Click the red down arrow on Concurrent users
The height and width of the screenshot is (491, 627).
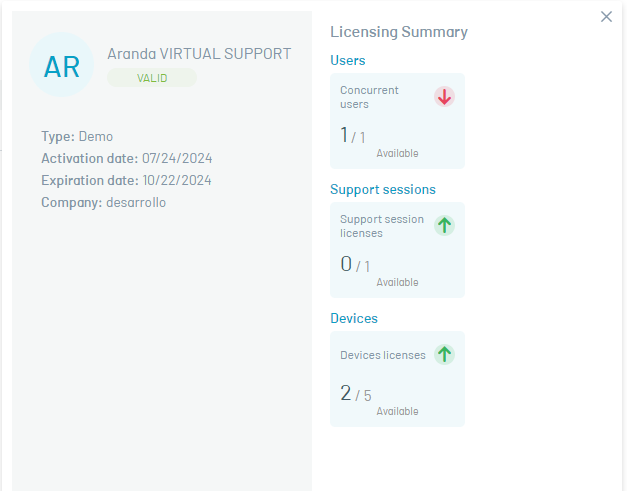click(444, 97)
